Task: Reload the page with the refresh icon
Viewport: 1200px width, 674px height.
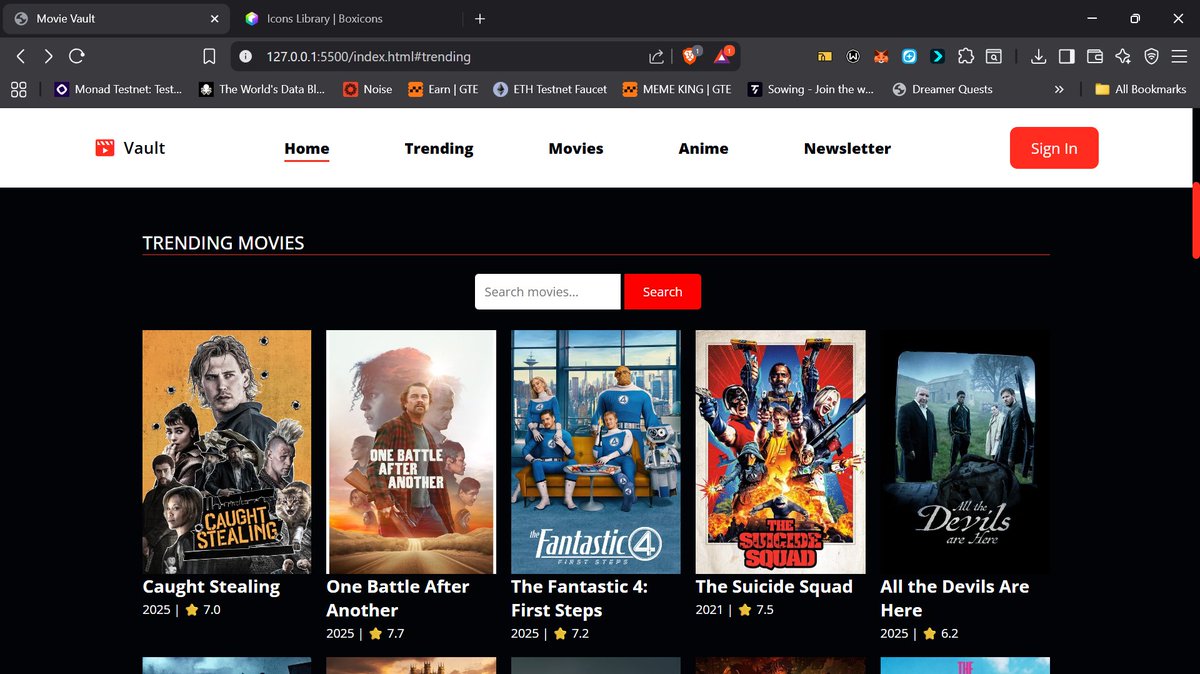Action: tap(77, 57)
